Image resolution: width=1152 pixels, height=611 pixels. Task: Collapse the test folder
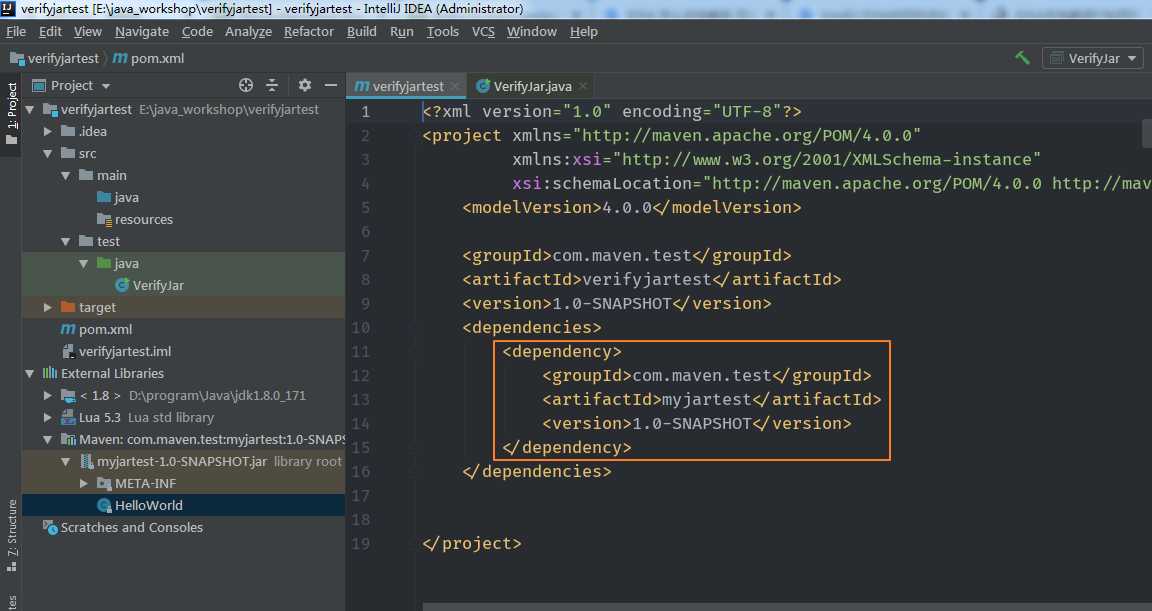click(65, 242)
